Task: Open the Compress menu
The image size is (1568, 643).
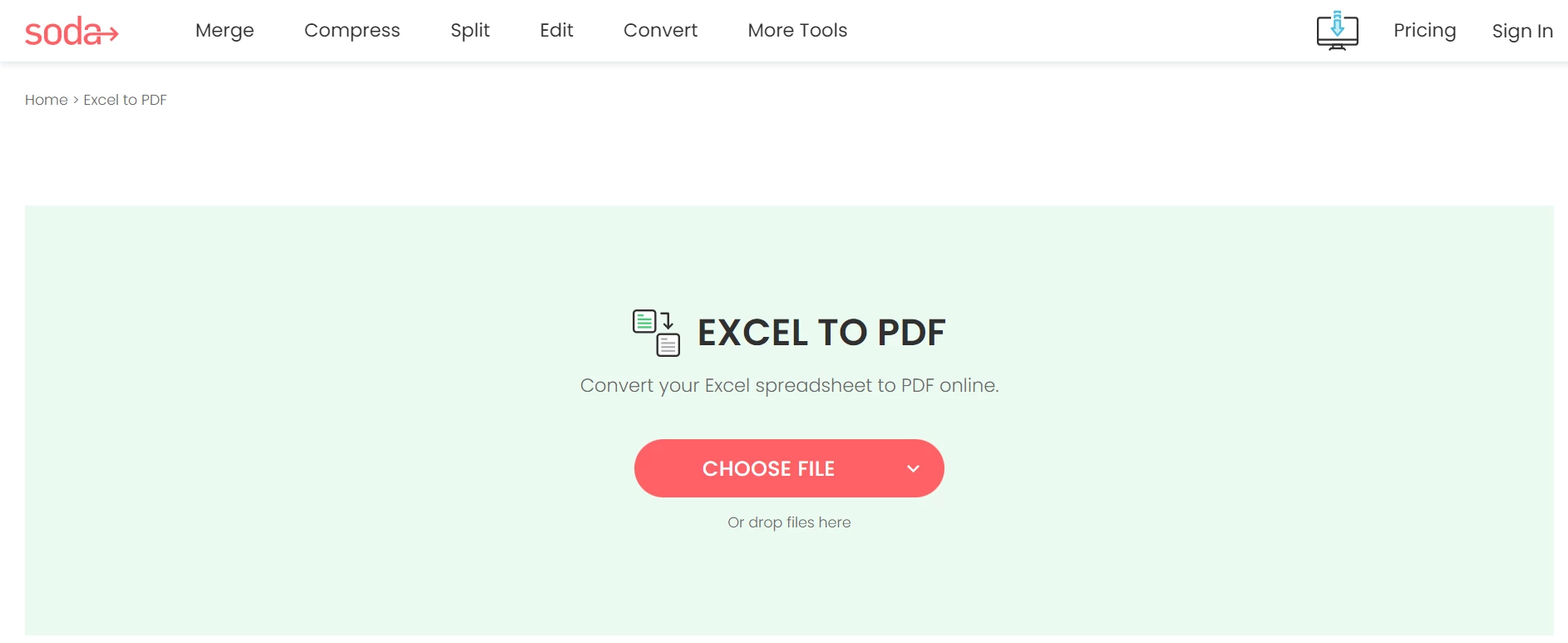Action: (352, 31)
